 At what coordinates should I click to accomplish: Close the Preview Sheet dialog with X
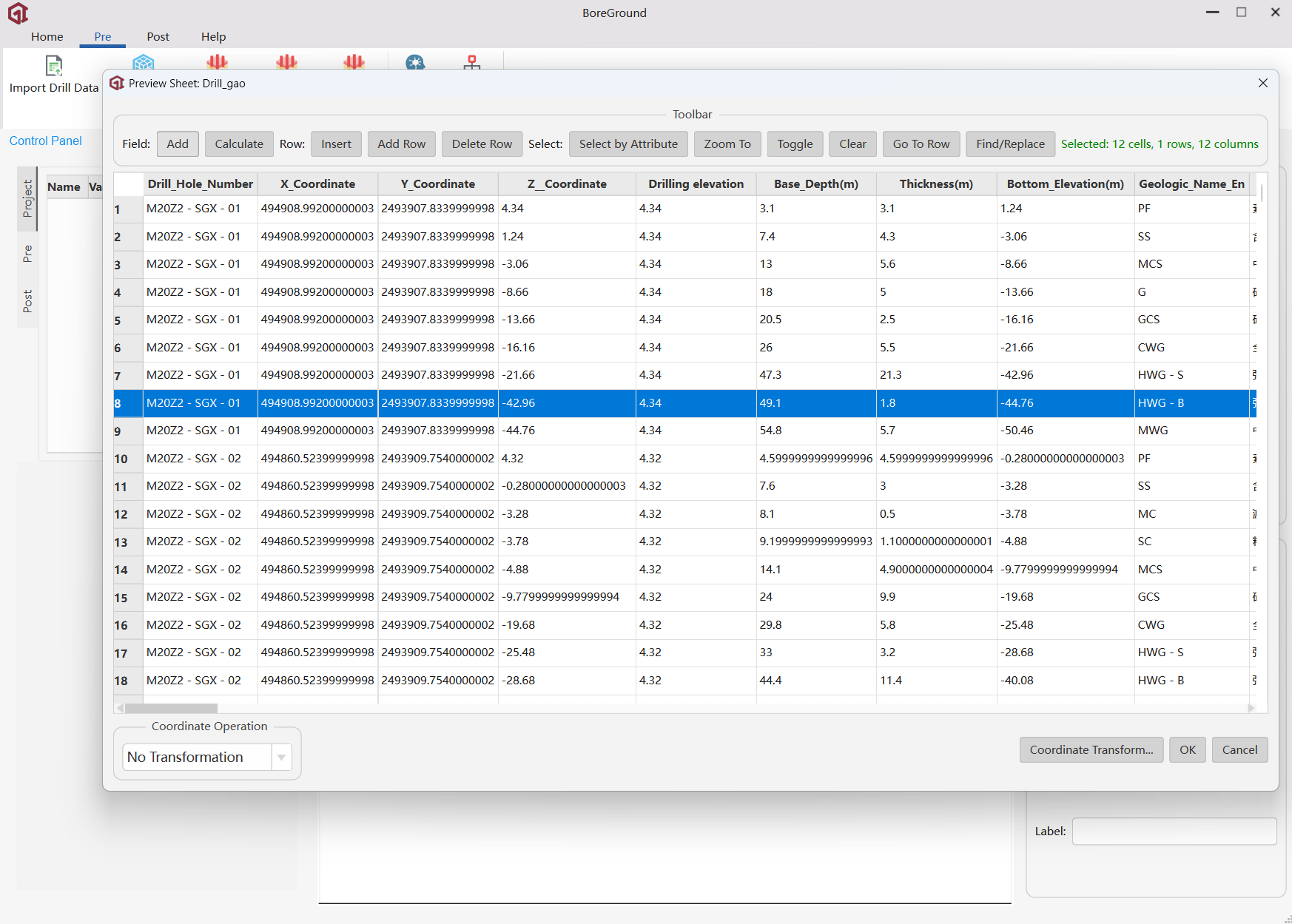pos(1263,83)
